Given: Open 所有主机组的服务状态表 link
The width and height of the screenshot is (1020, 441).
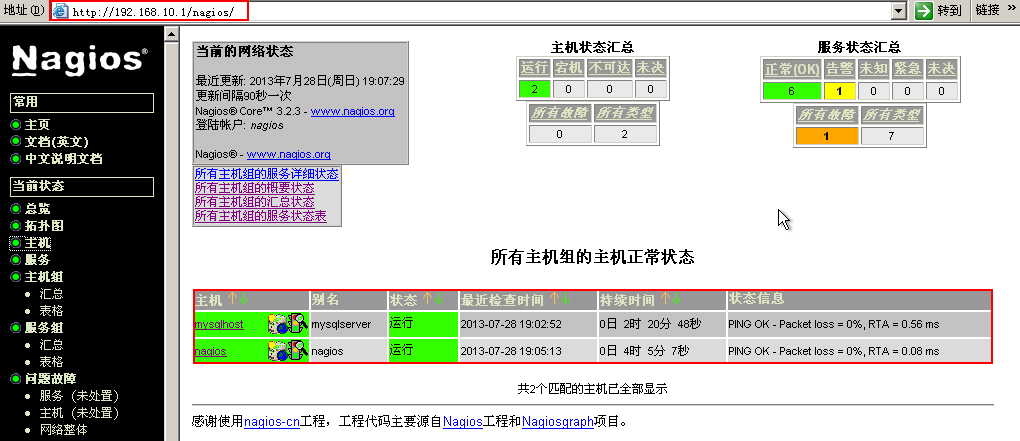Looking at the screenshot, I should pos(260,215).
